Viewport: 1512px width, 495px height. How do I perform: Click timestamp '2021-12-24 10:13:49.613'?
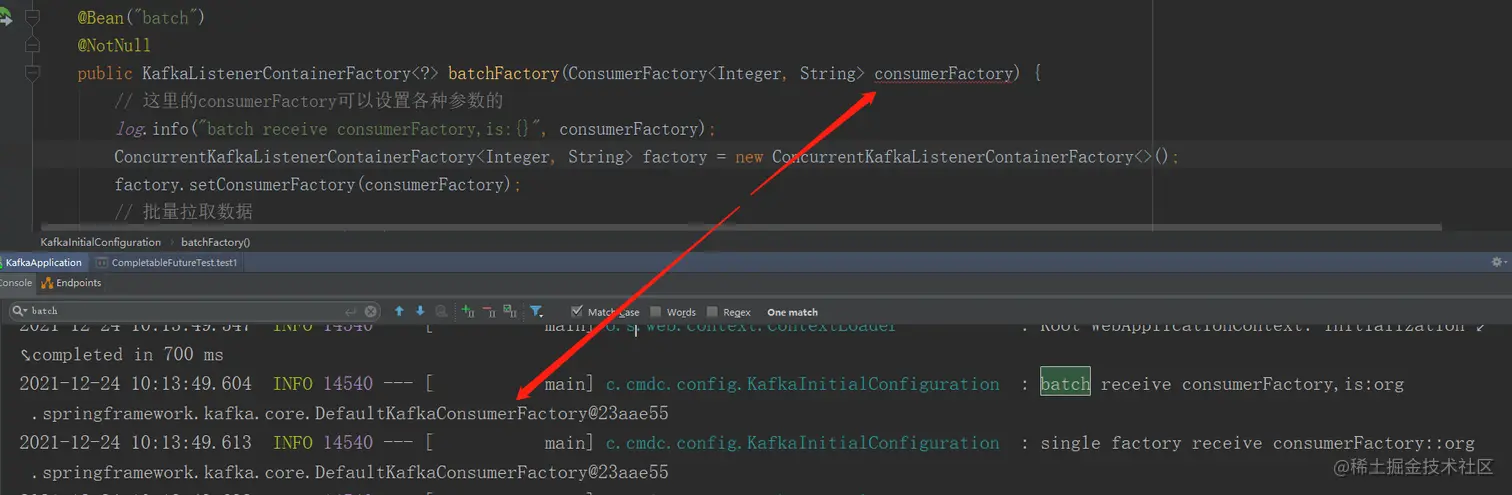(x=135, y=443)
